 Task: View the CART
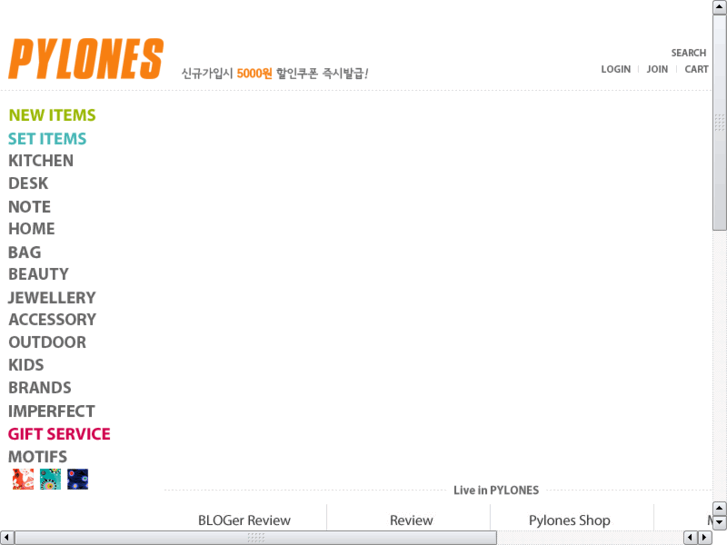click(x=696, y=69)
